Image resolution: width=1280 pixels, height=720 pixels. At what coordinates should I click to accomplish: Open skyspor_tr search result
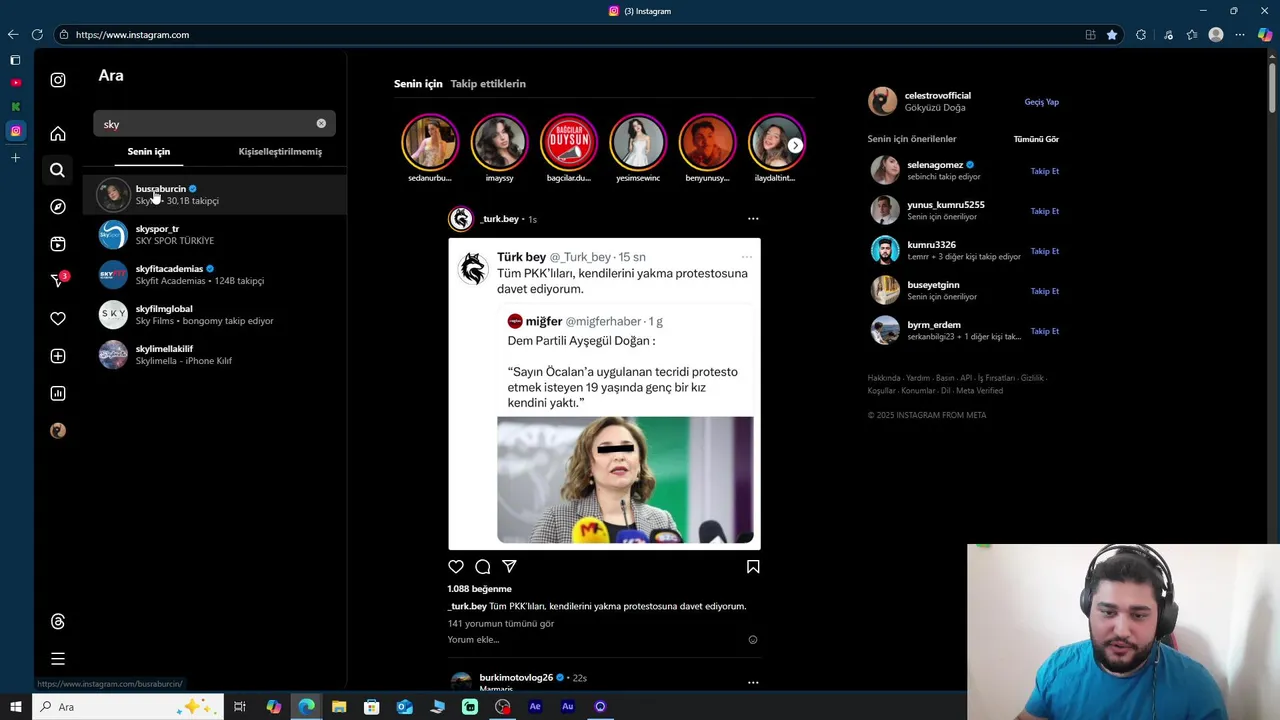click(x=215, y=234)
